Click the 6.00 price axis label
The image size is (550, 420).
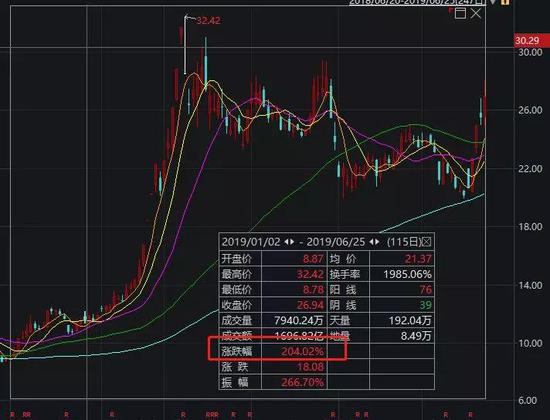click(527, 400)
